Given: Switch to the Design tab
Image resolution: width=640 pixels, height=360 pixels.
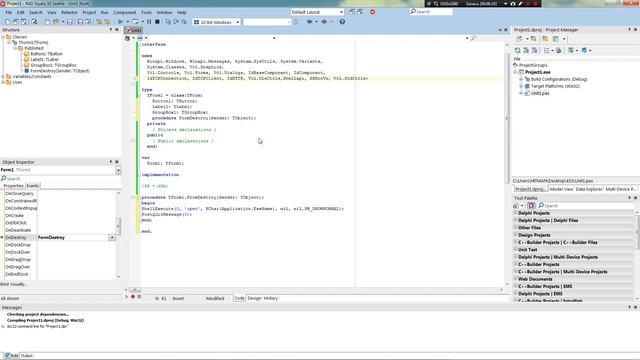Looking at the screenshot, I should tap(254, 298).
